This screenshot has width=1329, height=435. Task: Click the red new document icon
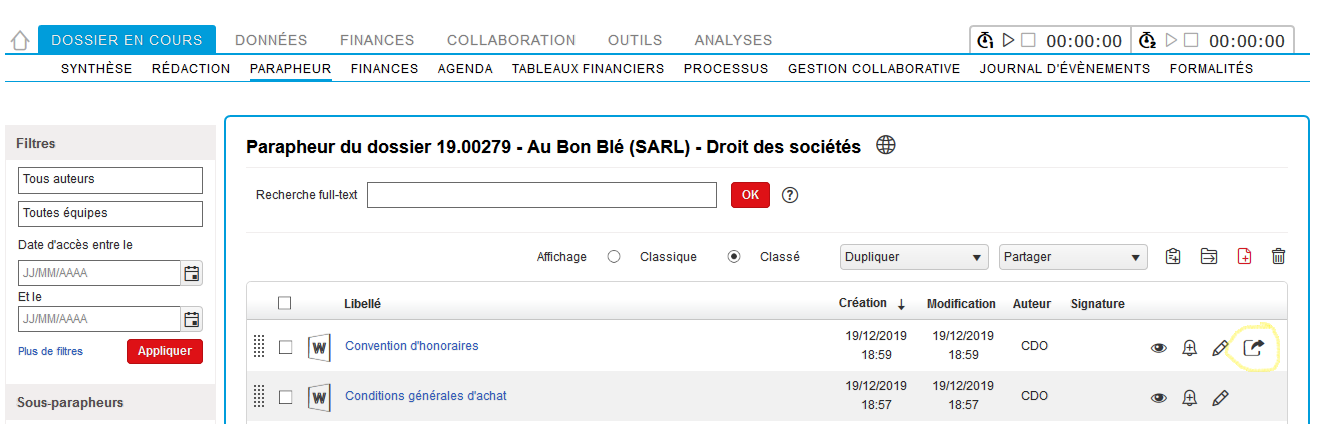(x=1244, y=256)
